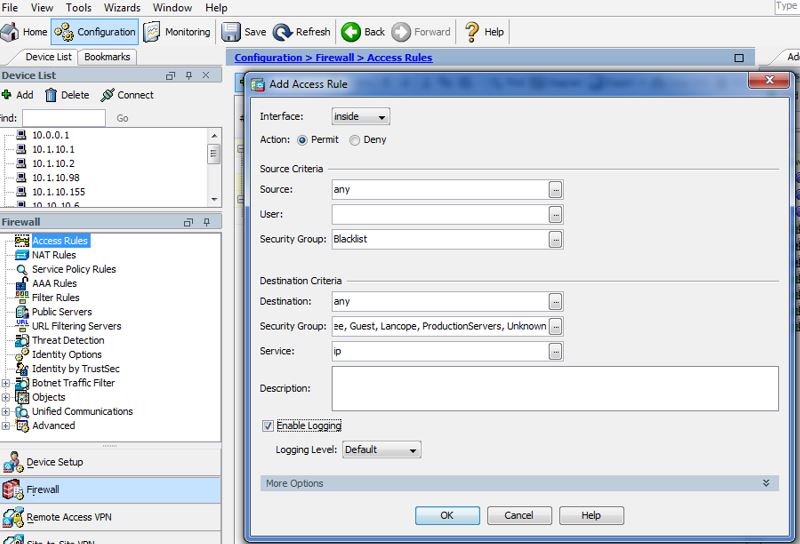Select NAT Rules in Firewall tree

54,255
